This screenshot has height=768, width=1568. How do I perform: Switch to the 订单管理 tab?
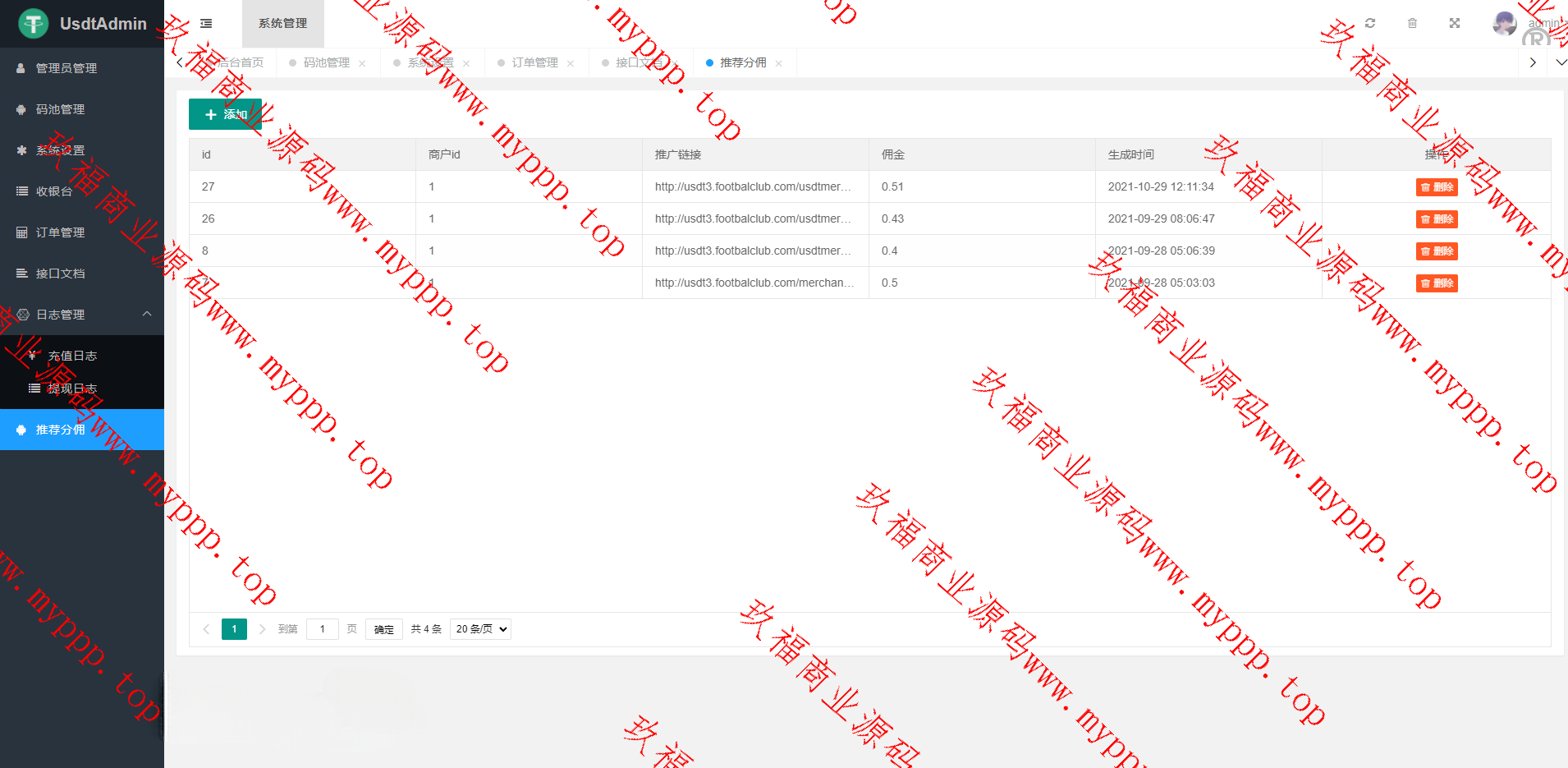[x=534, y=62]
